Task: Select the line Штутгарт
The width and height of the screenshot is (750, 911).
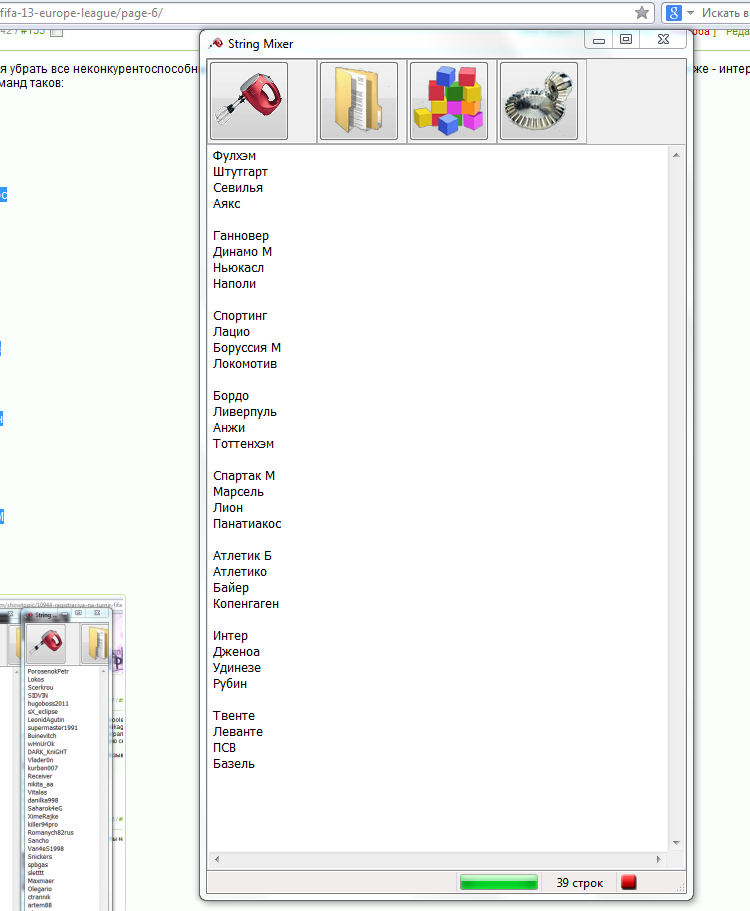Action: coord(241,172)
